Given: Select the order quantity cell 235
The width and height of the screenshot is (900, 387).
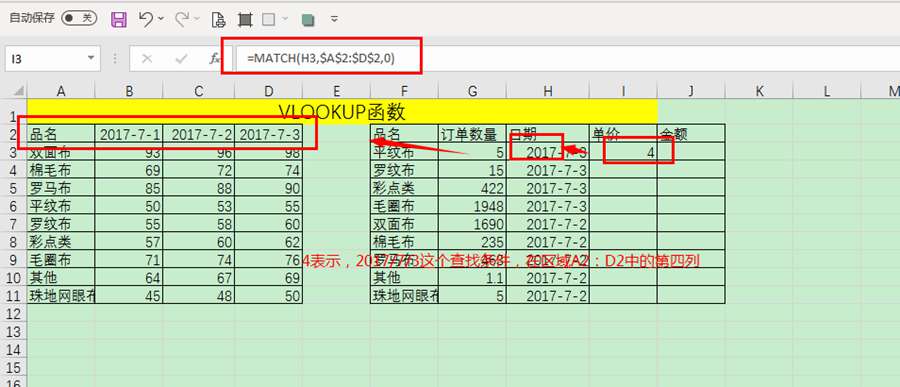Looking at the screenshot, I should [x=472, y=242].
